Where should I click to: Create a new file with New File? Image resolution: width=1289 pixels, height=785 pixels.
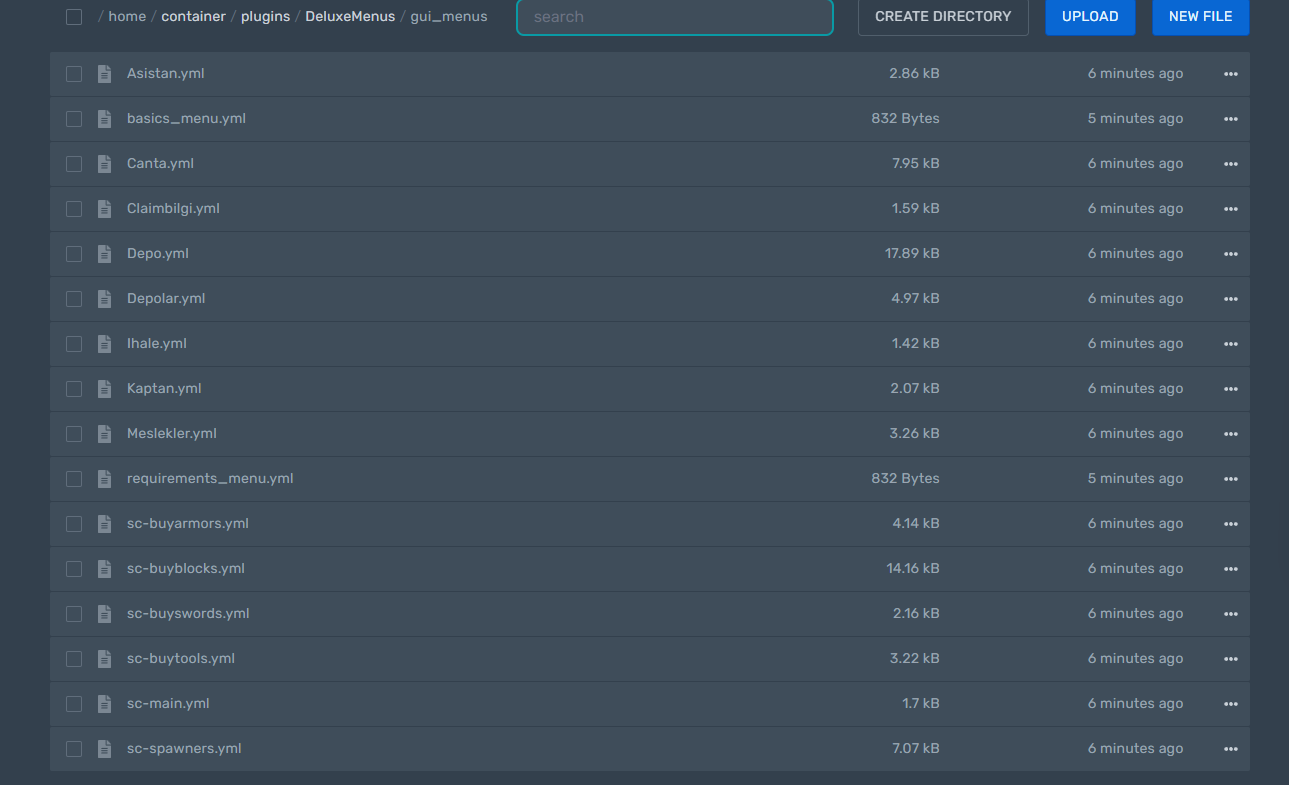pos(1201,17)
